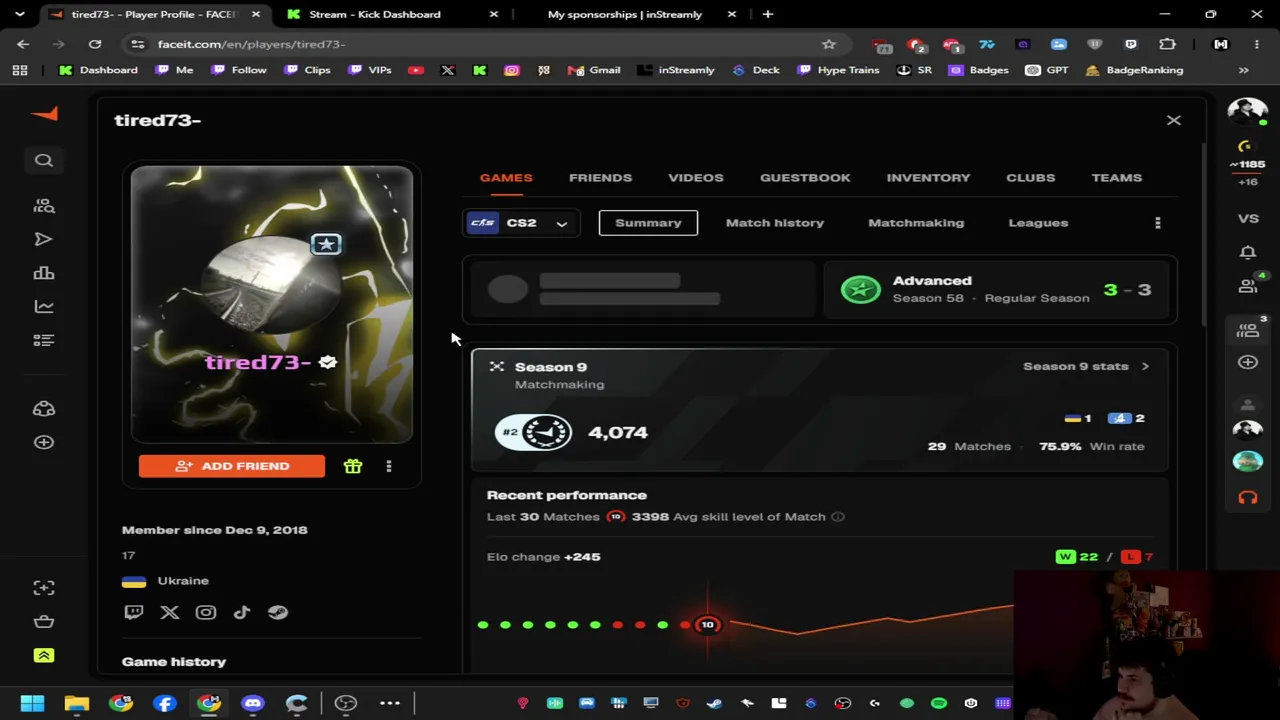Open tired73-'s TikTok icon
This screenshot has width=1280, height=720.
coord(241,612)
